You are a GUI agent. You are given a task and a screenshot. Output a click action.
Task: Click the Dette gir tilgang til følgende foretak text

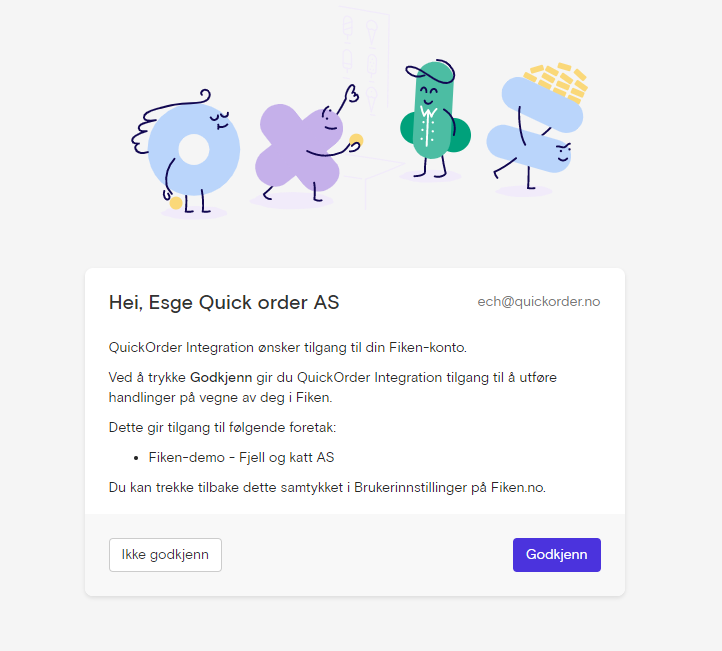coord(222,428)
